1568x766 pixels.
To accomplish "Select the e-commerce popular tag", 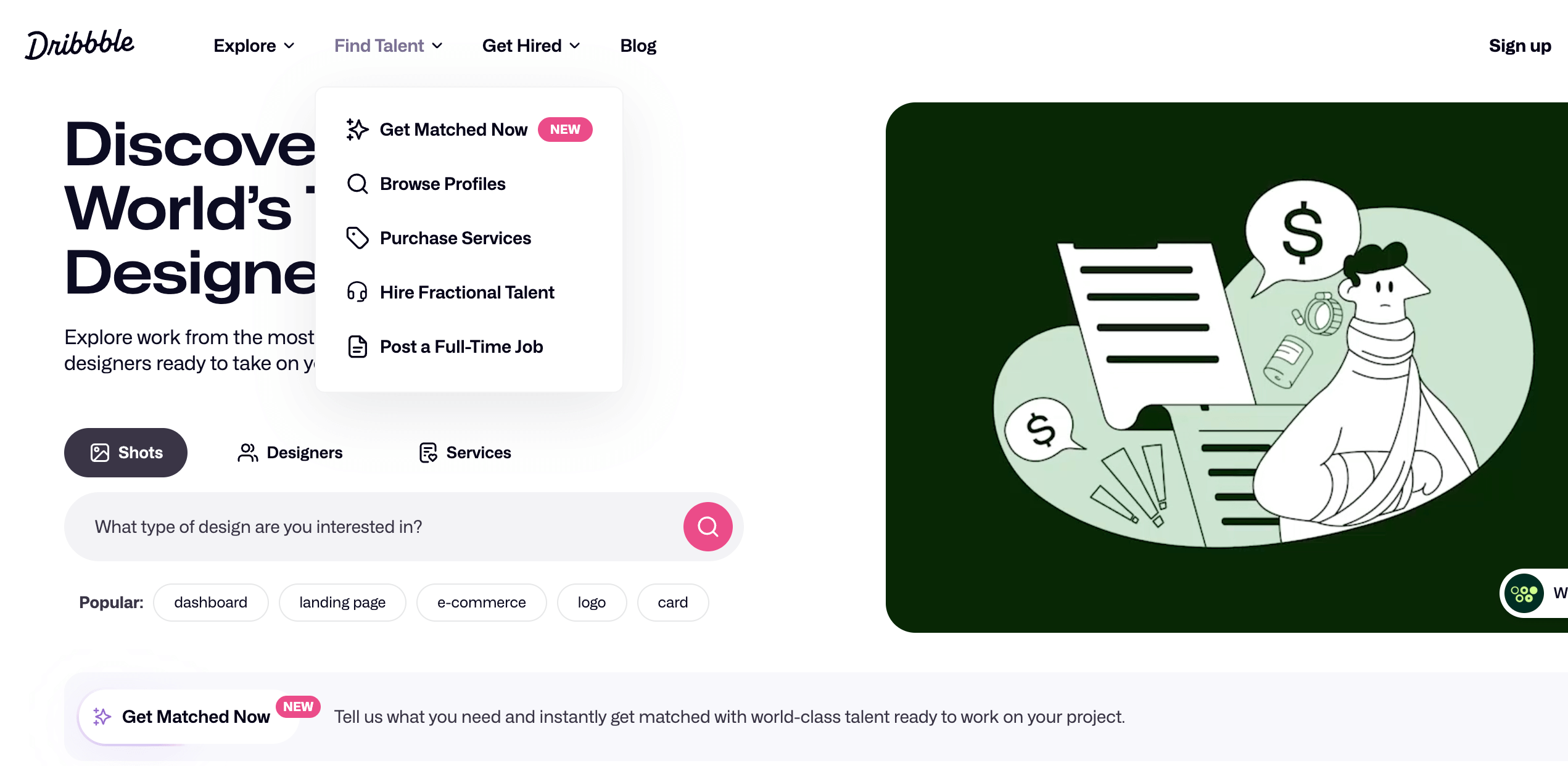I will (x=482, y=603).
